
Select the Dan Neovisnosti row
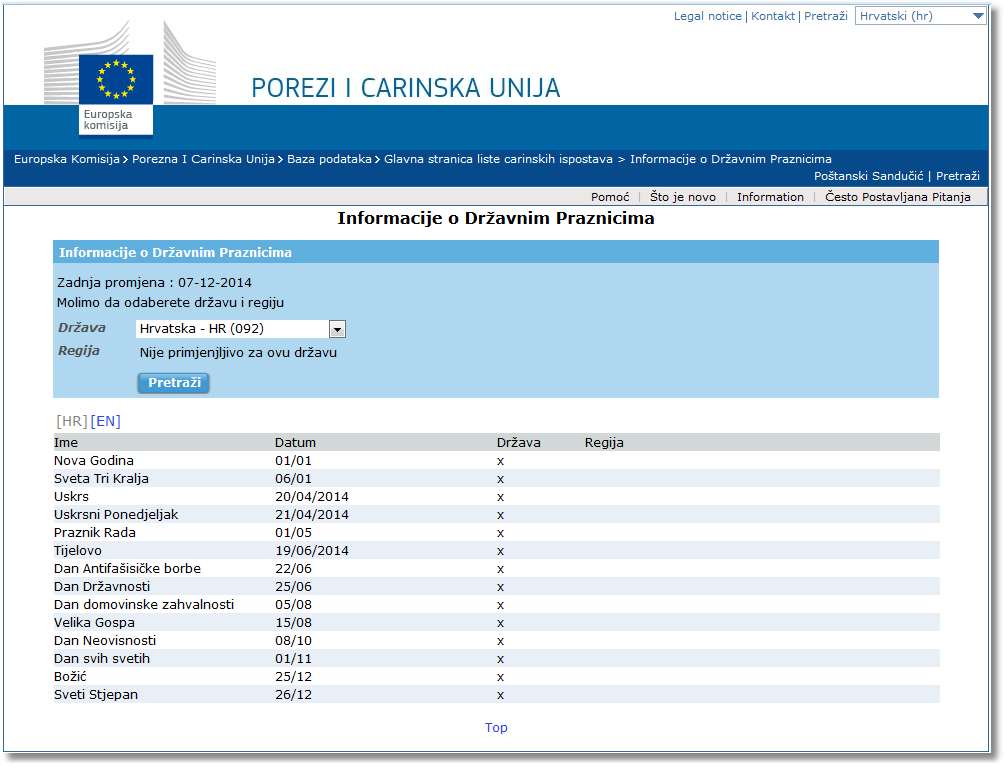pyautogui.click(x=497, y=639)
